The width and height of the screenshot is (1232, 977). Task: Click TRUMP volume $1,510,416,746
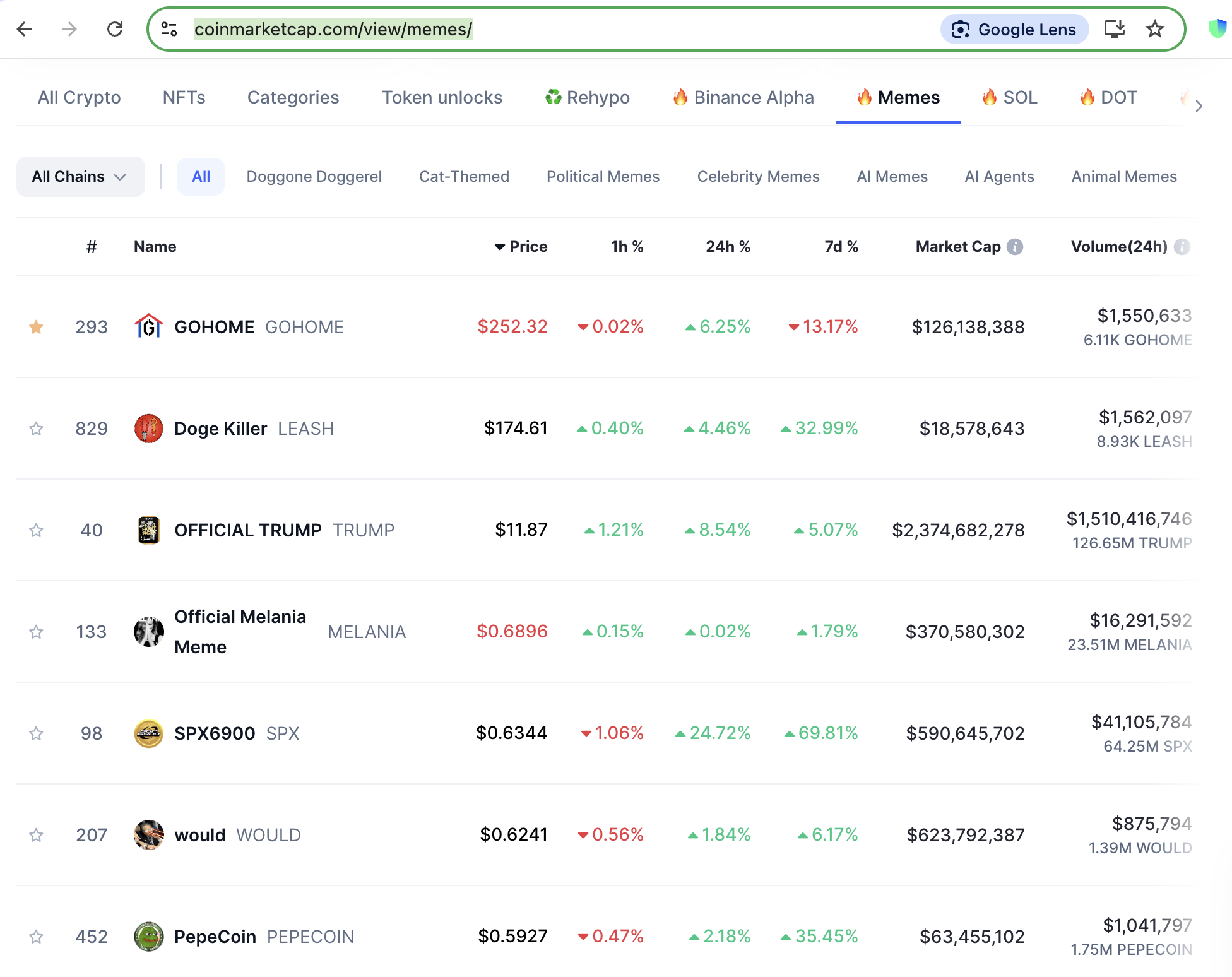[x=1128, y=519]
